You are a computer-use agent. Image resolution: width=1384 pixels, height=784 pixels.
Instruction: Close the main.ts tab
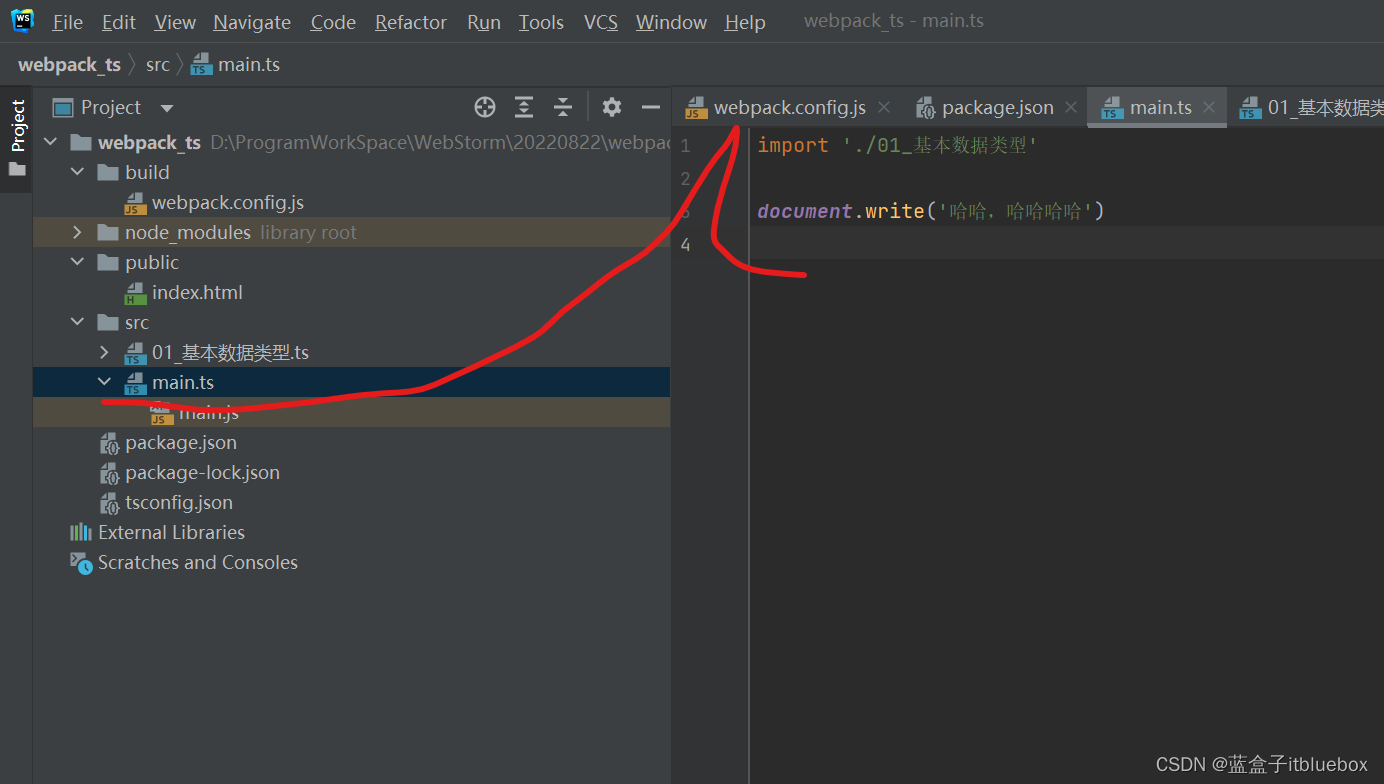click(x=1209, y=107)
